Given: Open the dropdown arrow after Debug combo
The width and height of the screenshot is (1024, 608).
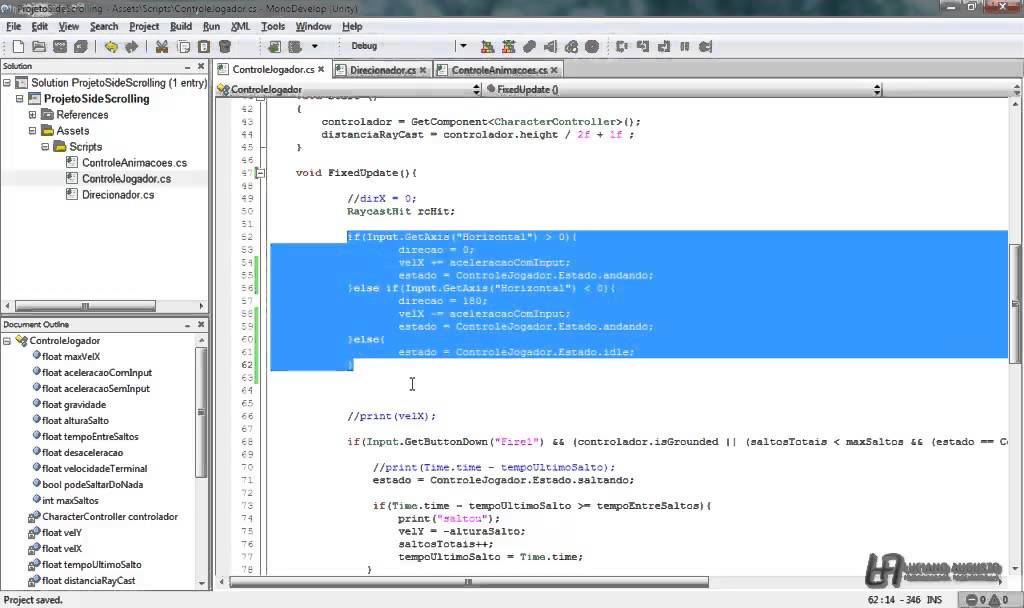Looking at the screenshot, I should pos(464,46).
